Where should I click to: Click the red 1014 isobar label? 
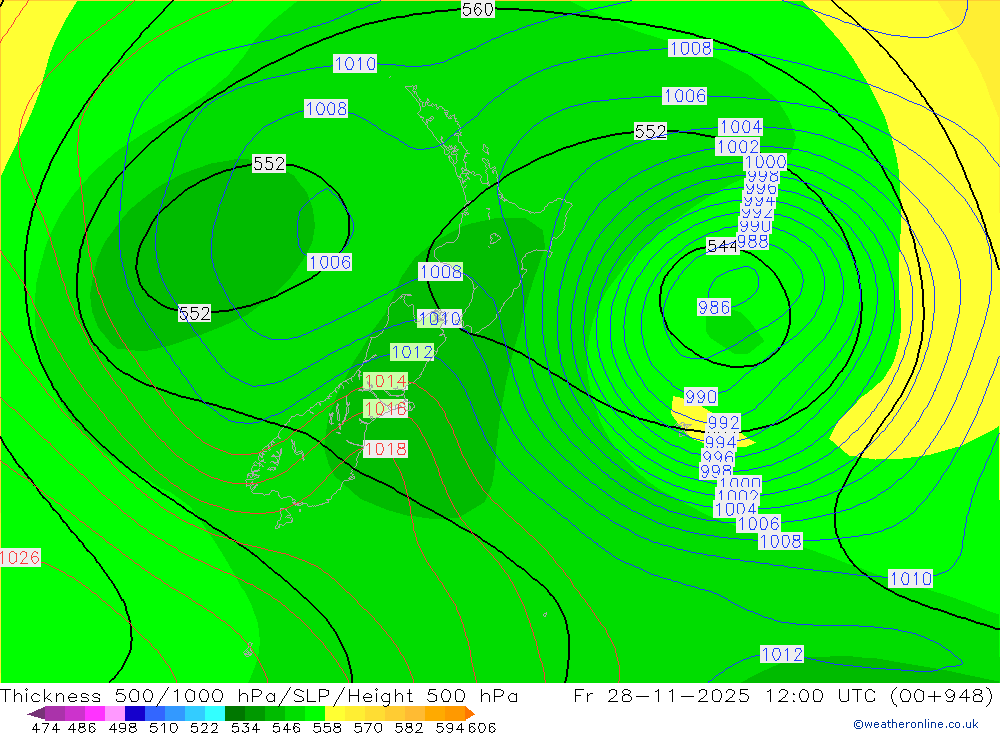(x=385, y=381)
